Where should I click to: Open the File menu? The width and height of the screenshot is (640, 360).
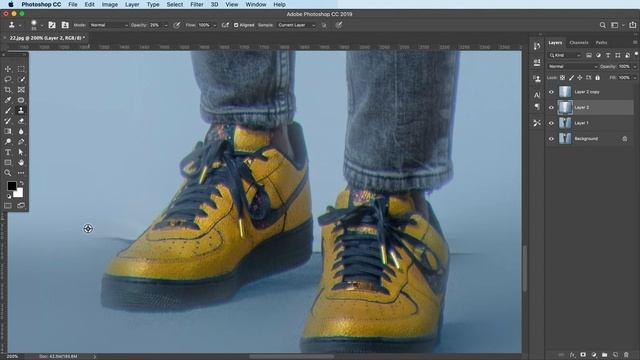[73, 4]
